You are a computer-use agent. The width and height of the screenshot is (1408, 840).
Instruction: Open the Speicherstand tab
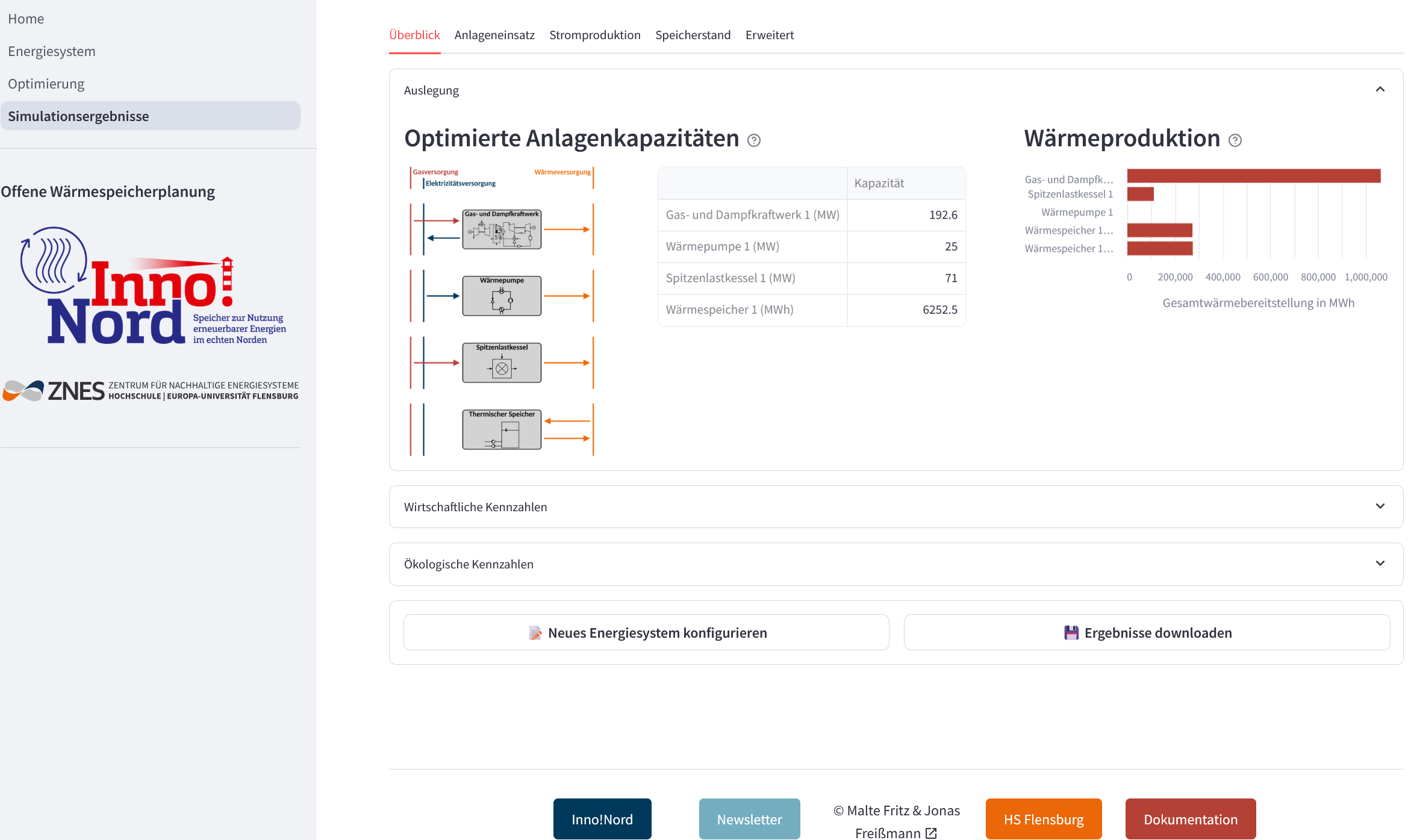tap(693, 35)
